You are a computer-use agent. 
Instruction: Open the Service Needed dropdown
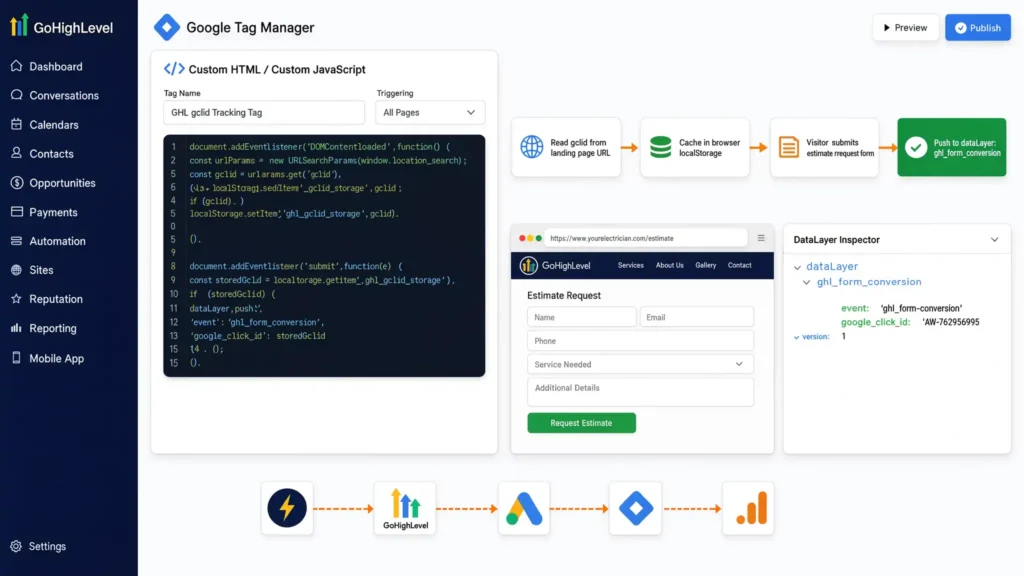point(640,364)
